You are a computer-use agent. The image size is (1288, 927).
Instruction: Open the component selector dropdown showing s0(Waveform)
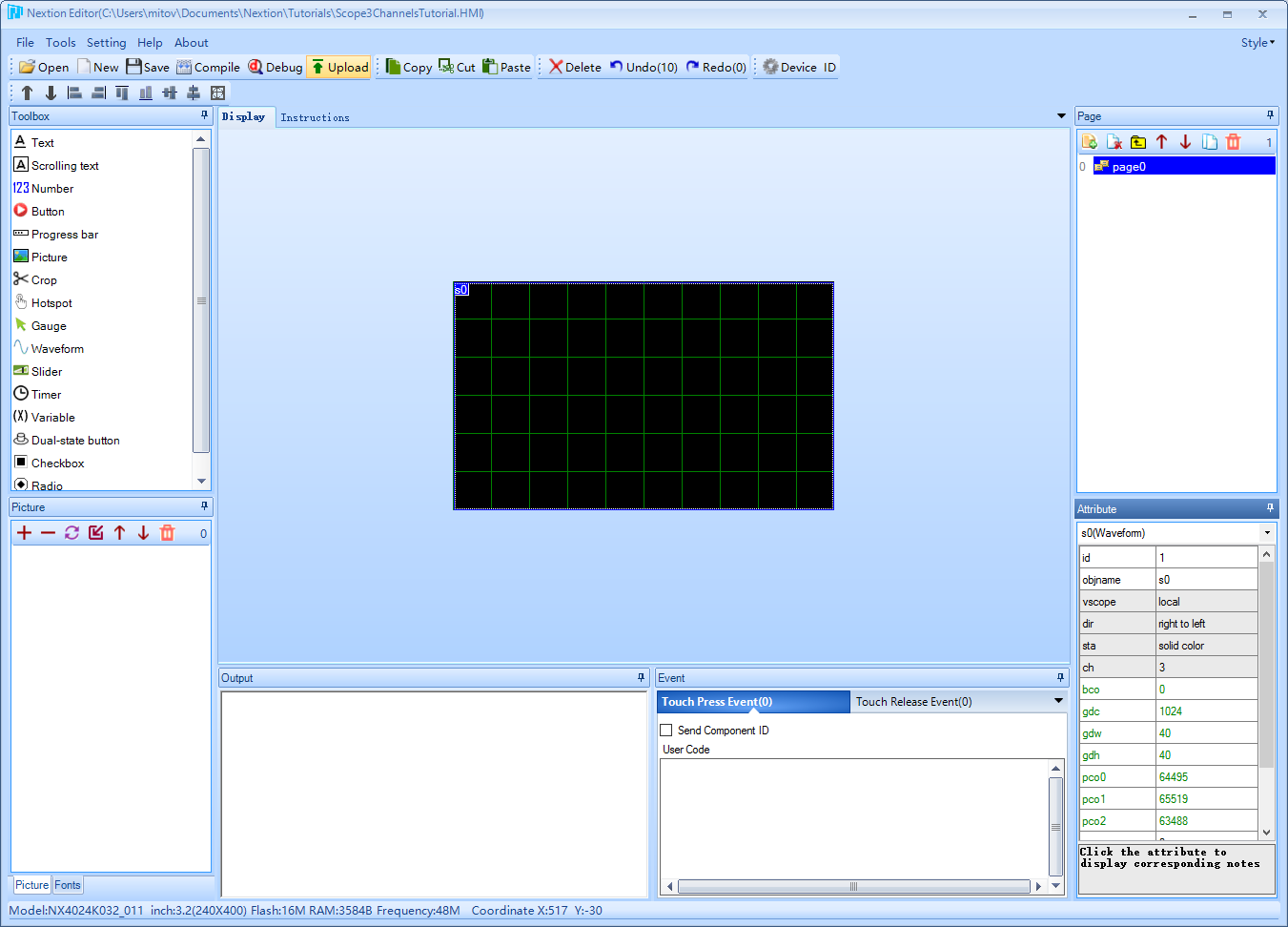coord(1267,532)
